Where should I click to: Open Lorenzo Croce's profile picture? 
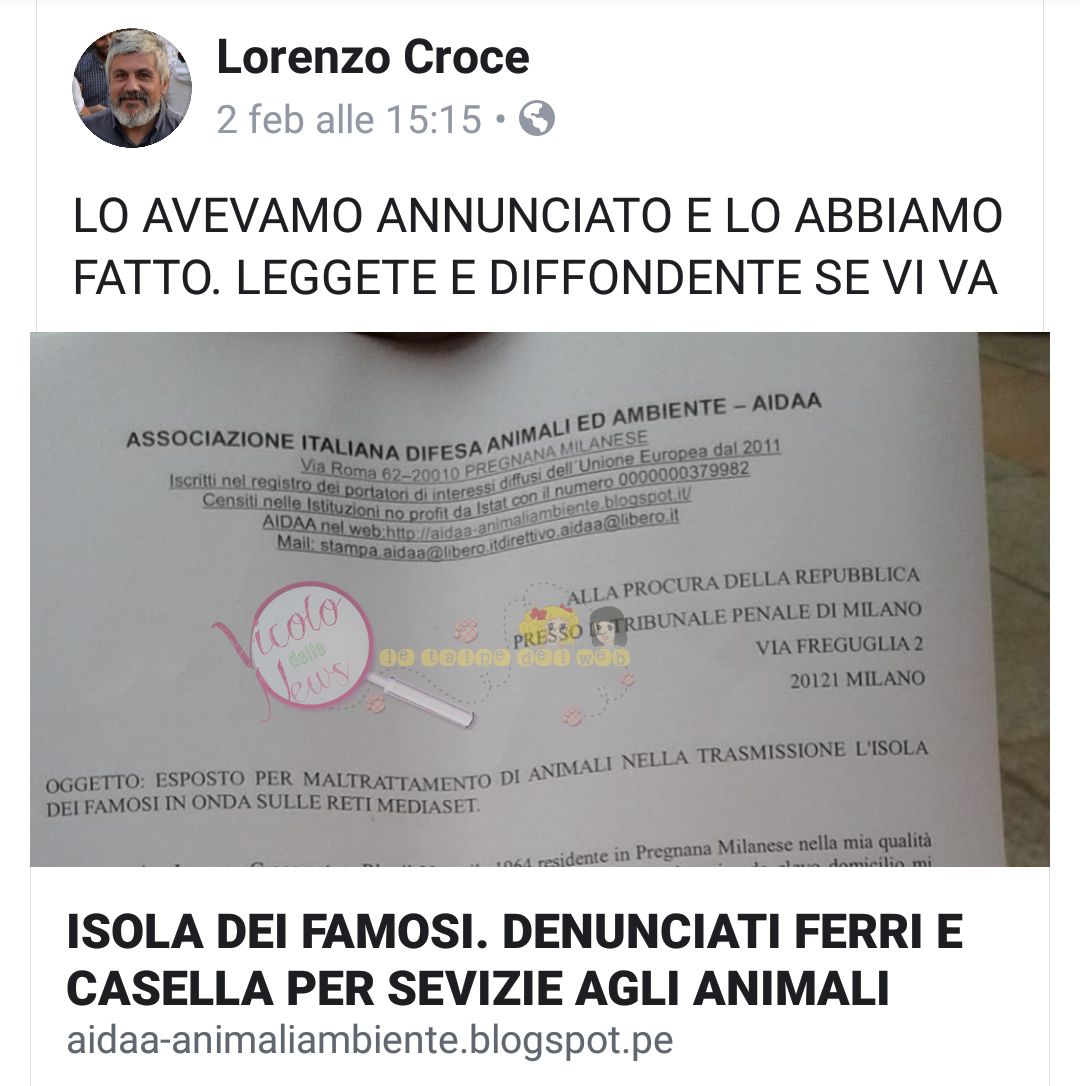pos(132,88)
